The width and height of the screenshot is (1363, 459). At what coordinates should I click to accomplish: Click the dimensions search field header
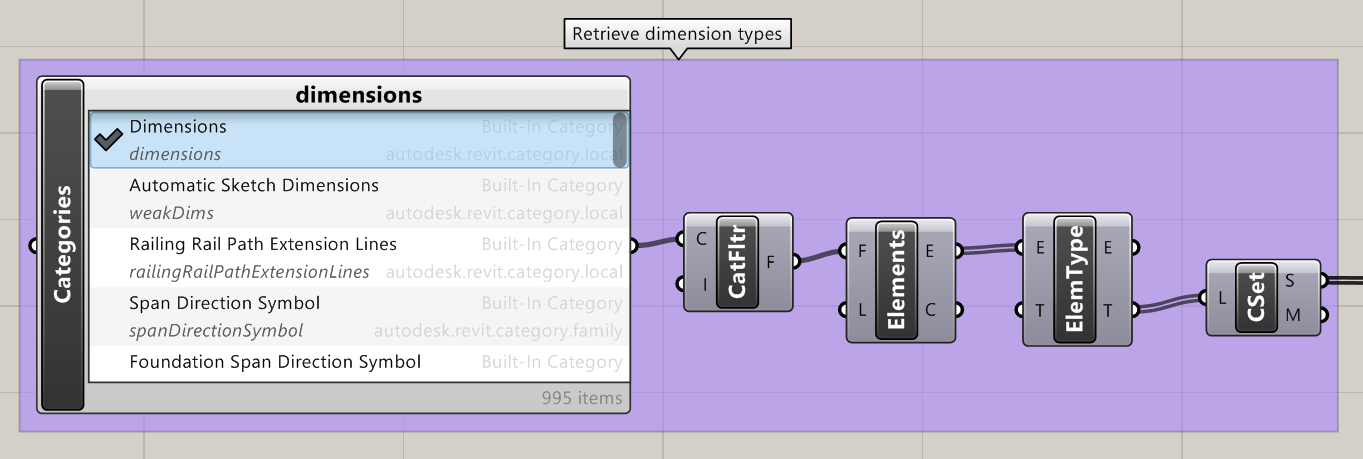coord(358,95)
